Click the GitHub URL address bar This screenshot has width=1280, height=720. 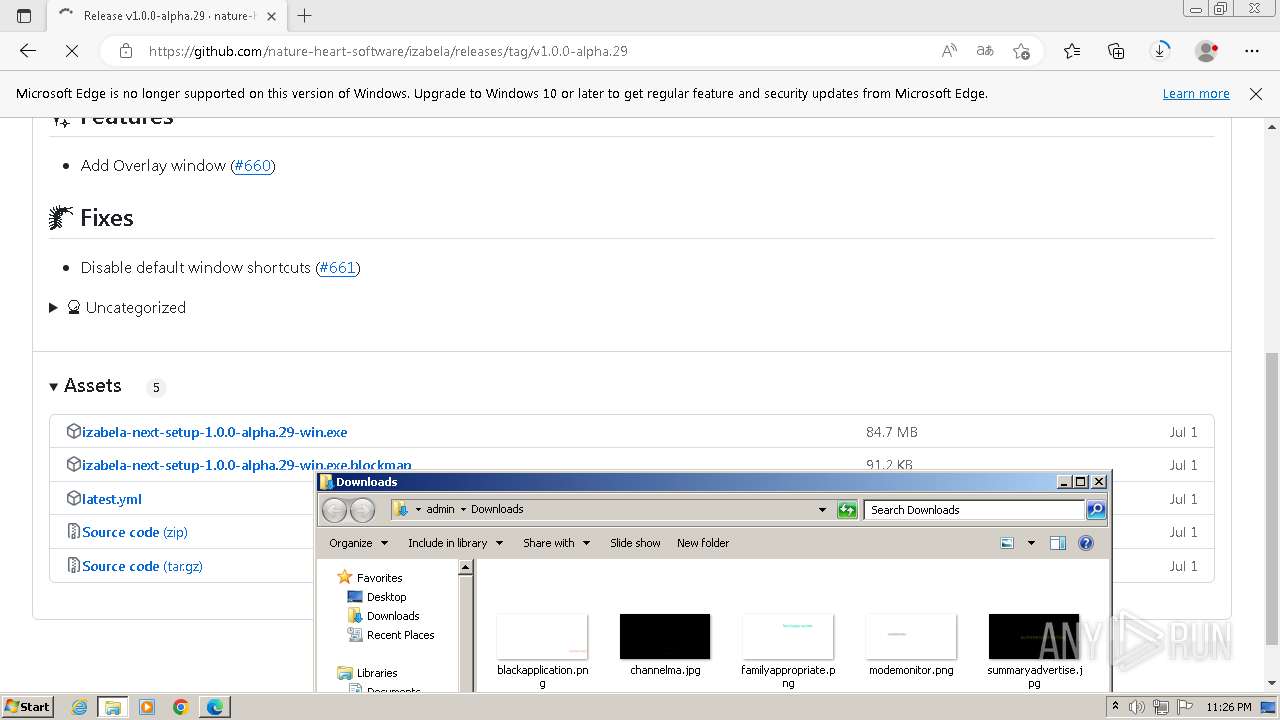tap(388, 51)
